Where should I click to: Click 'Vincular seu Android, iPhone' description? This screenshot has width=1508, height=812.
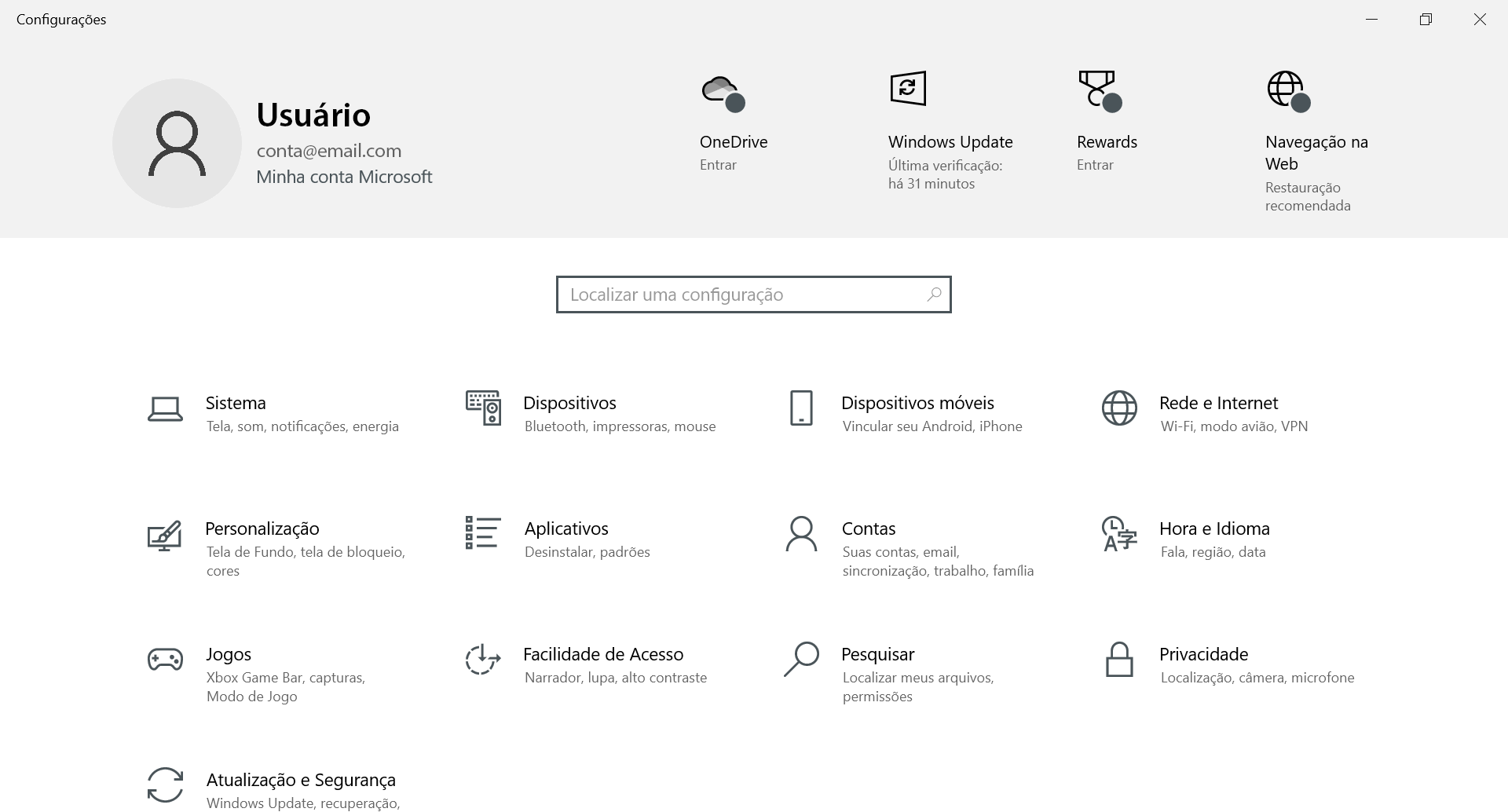pos(932,426)
